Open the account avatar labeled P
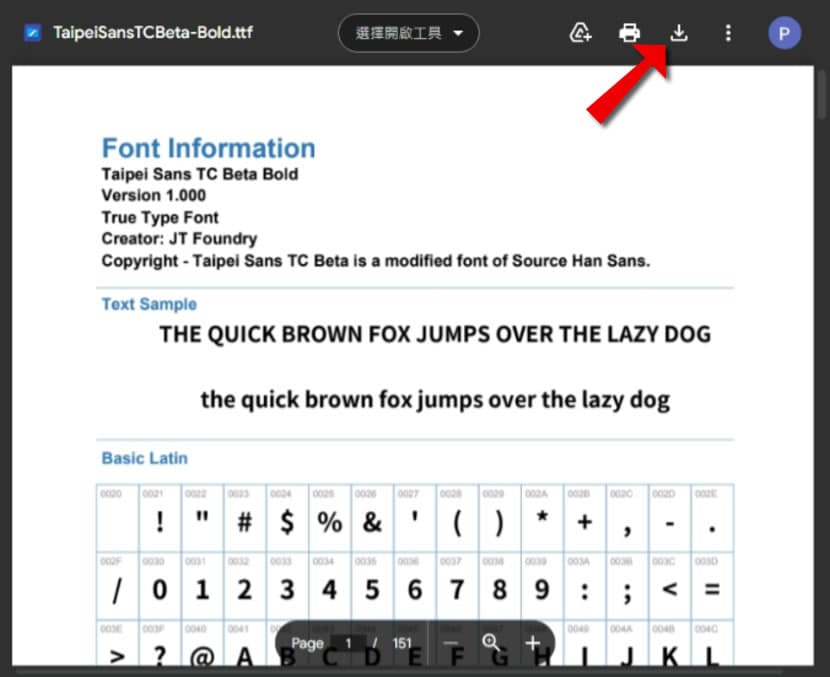 [784, 33]
